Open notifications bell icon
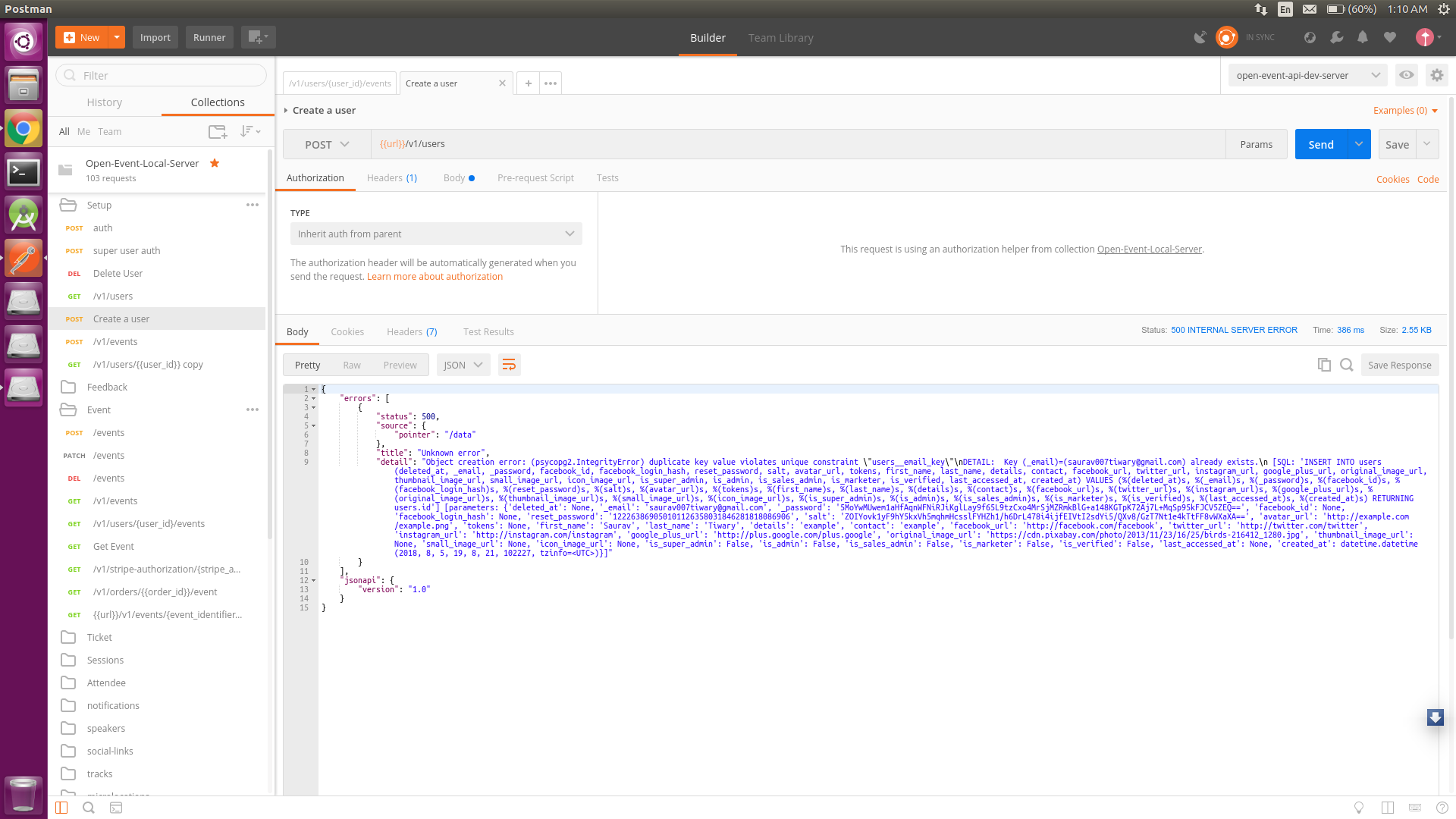 [x=1363, y=37]
